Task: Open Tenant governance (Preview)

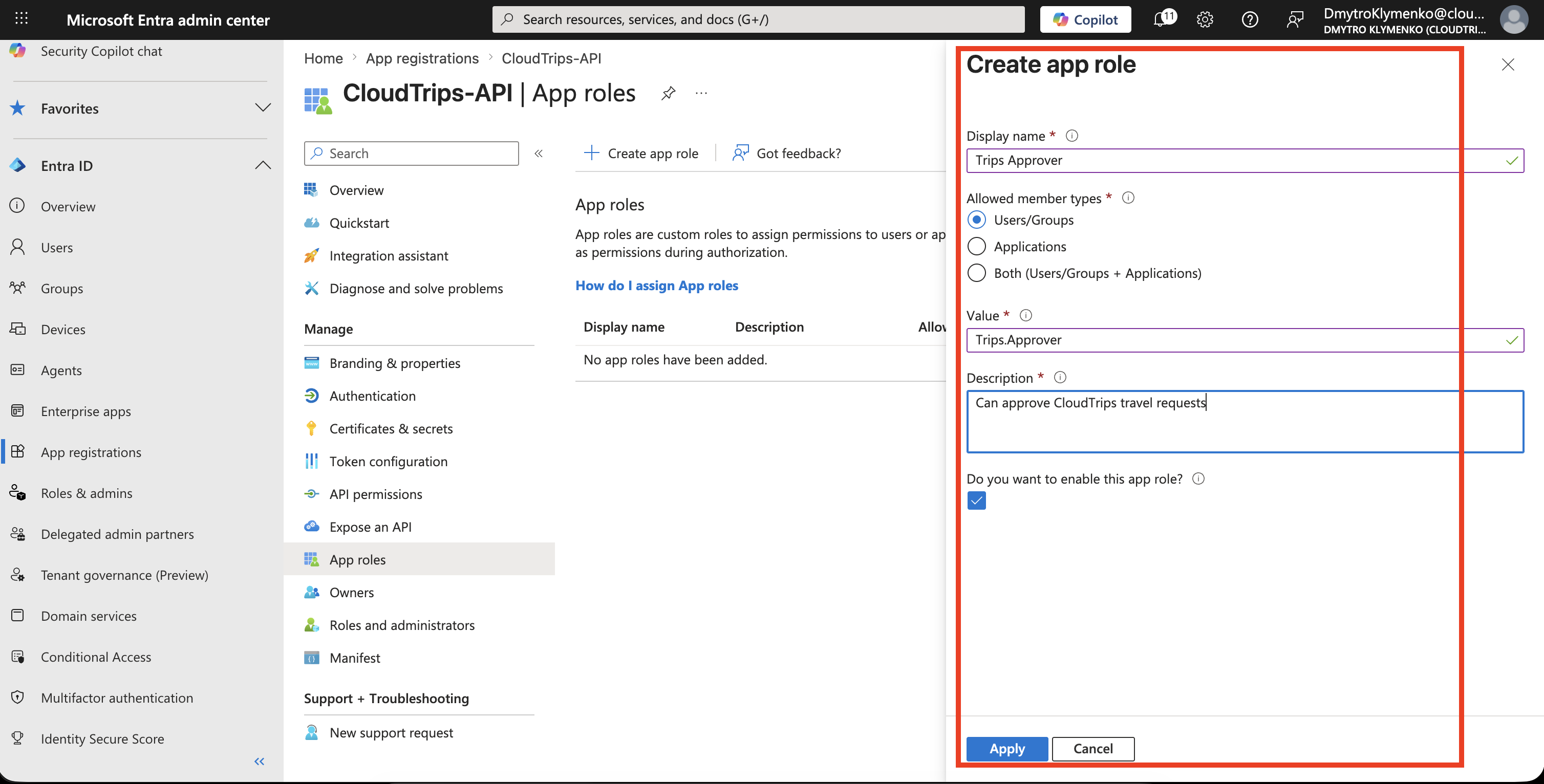Action: [x=125, y=575]
